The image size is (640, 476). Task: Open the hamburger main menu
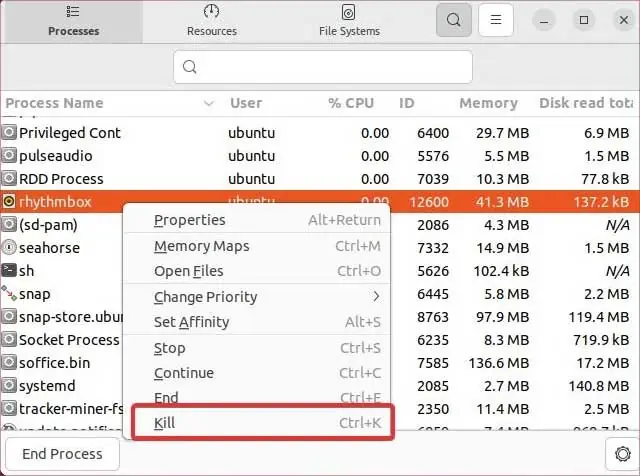(x=496, y=20)
